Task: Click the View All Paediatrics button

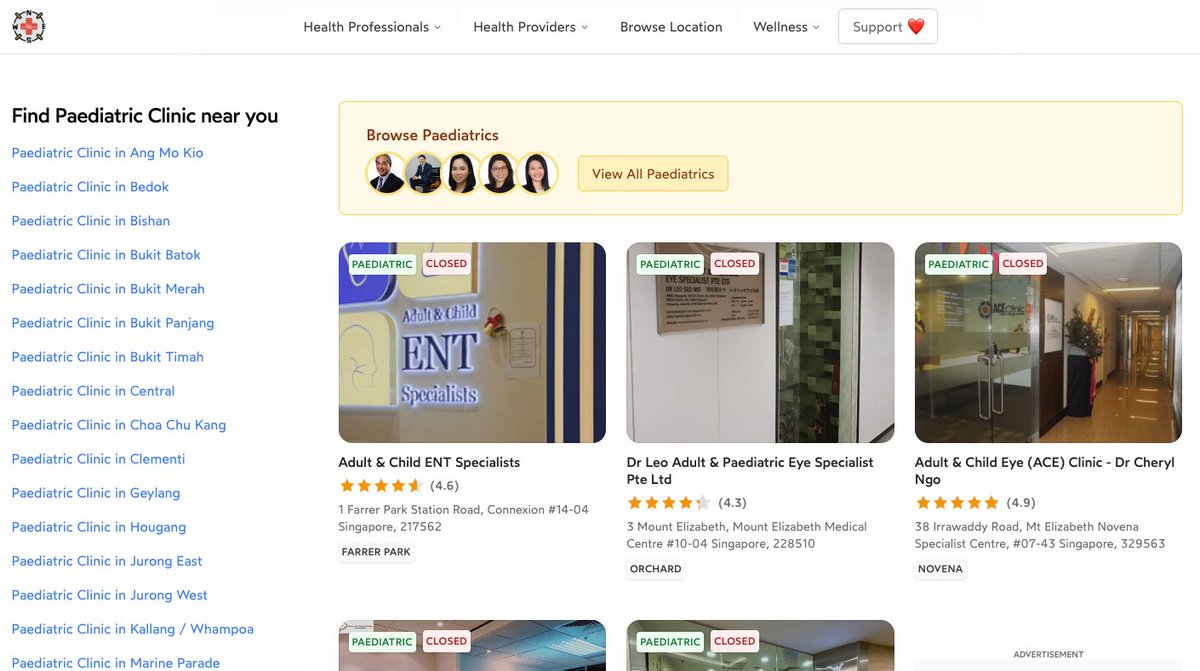Action: click(x=653, y=174)
